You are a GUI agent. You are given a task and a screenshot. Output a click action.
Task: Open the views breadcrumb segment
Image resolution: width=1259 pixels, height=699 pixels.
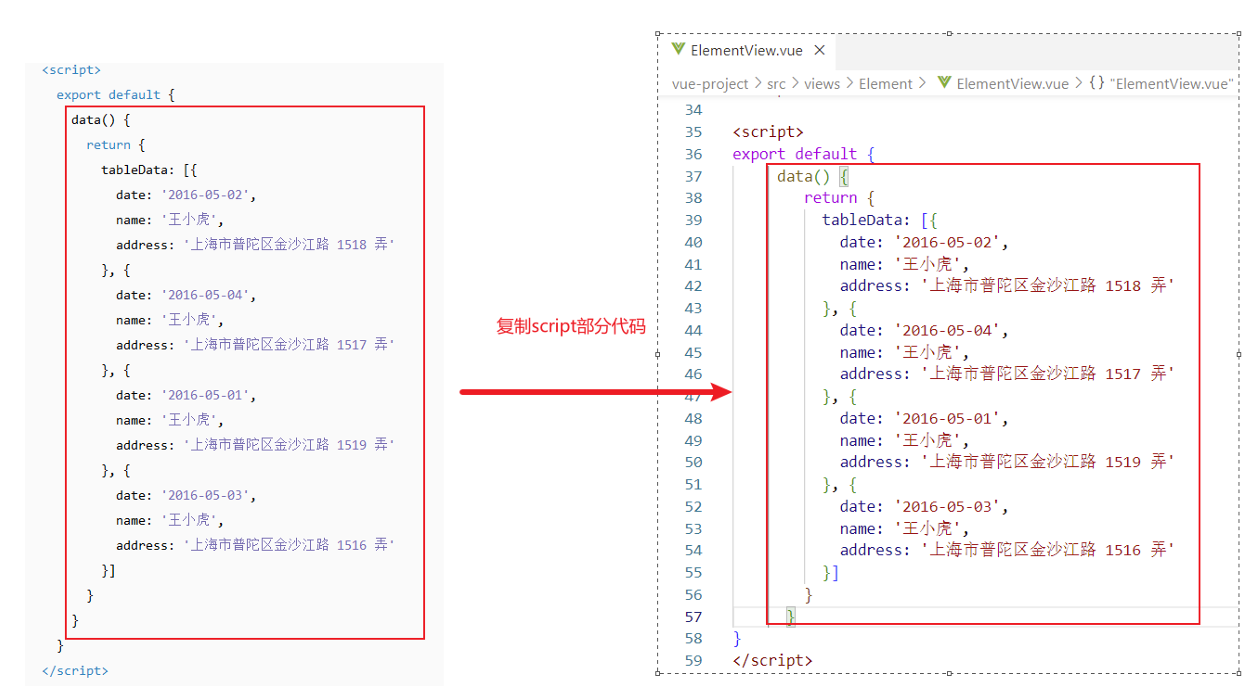point(822,84)
